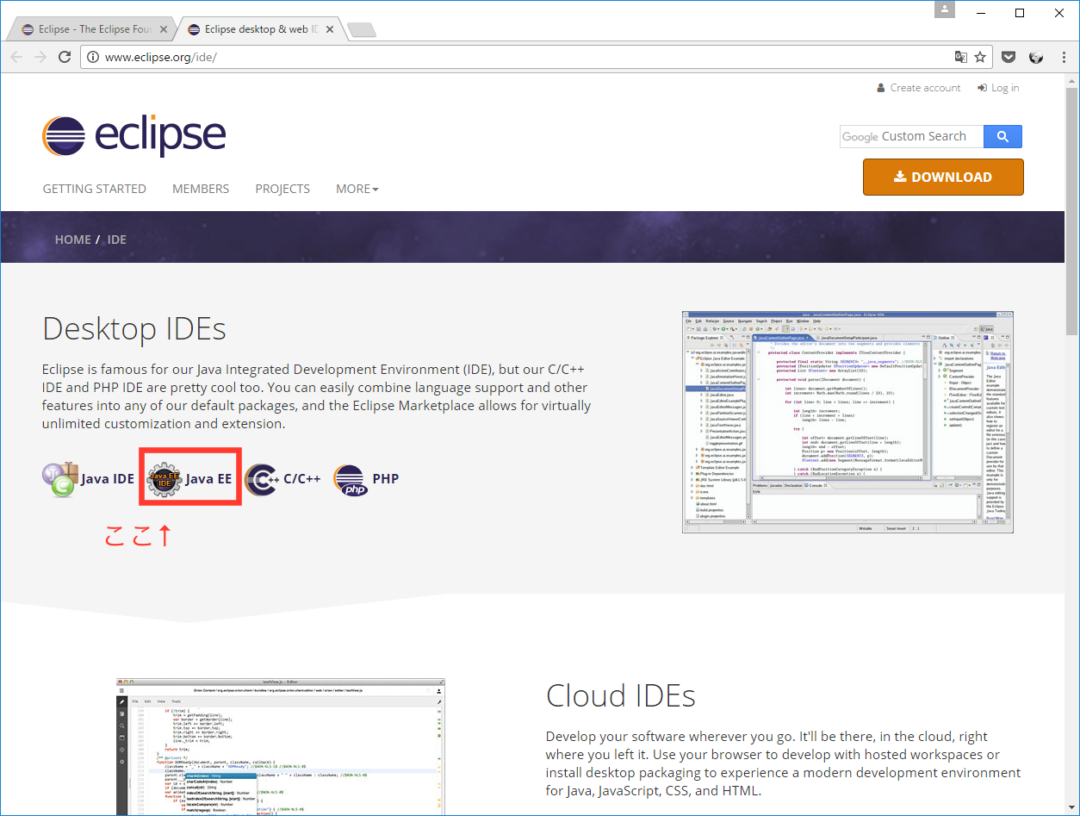
Task: Click the Java EE gear icon
Action: 164,480
